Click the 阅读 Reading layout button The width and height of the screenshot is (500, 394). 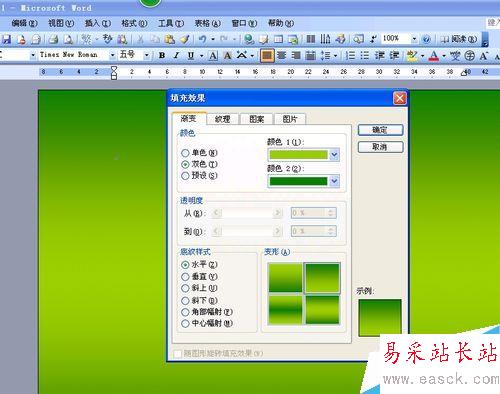[x=459, y=39]
